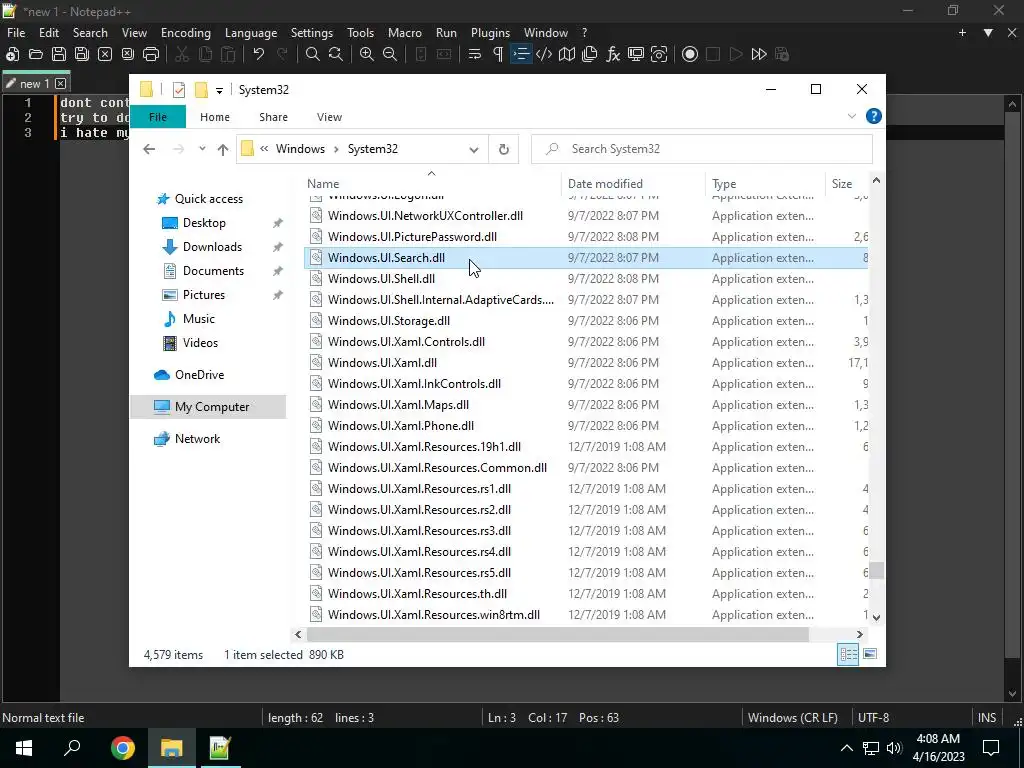Screen dimensions: 1024x768
Task: Switch to Large icons view layout button
Action: pos(869,654)
